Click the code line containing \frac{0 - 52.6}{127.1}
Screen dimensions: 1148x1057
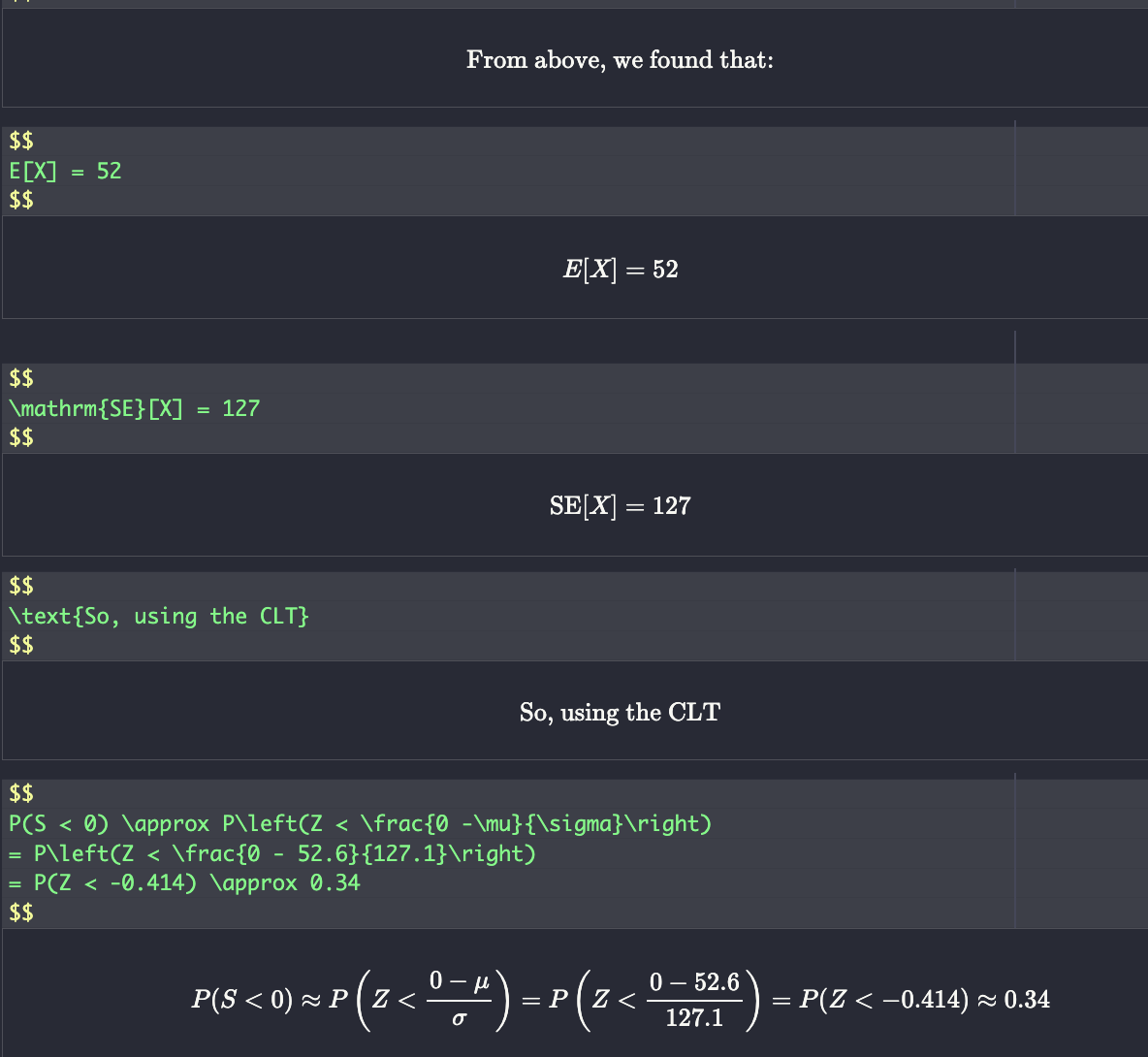271,853
